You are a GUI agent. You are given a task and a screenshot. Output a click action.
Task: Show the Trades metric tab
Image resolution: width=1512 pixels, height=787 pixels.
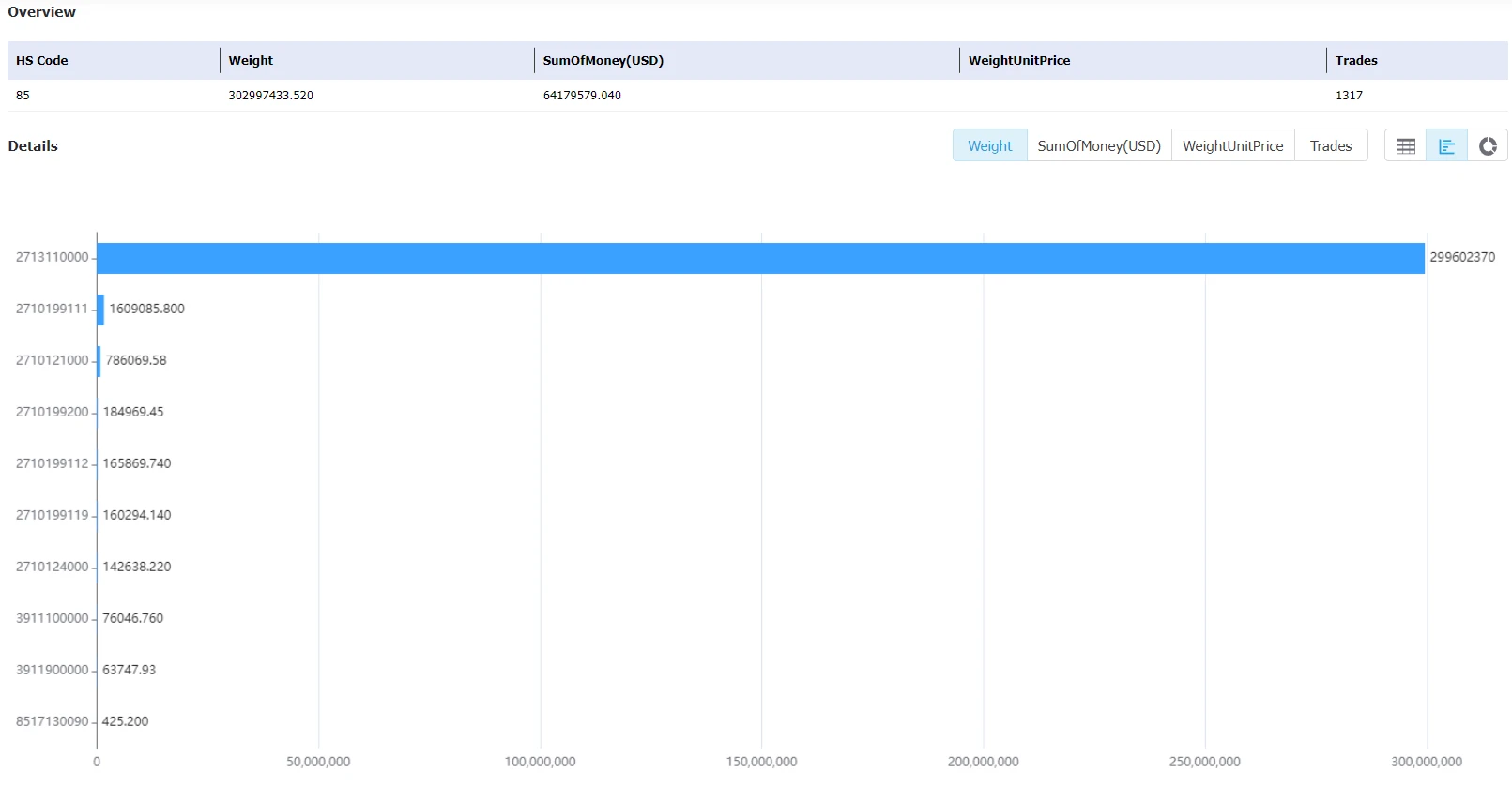coord(1331,145)
